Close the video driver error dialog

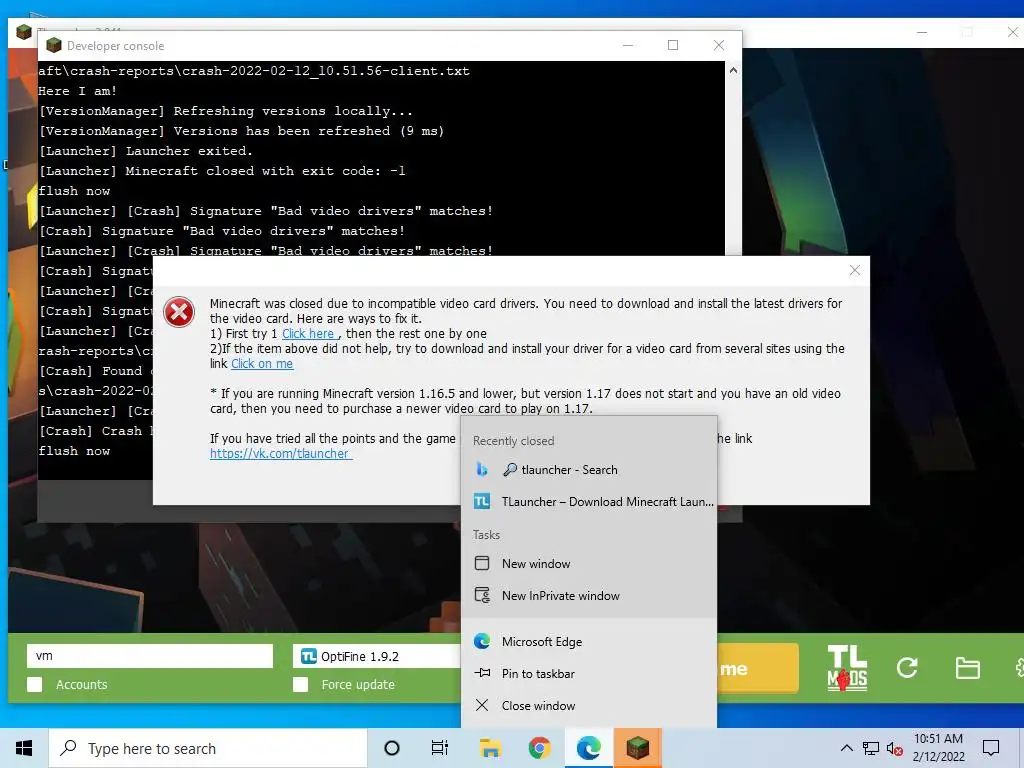coord(854,270)
